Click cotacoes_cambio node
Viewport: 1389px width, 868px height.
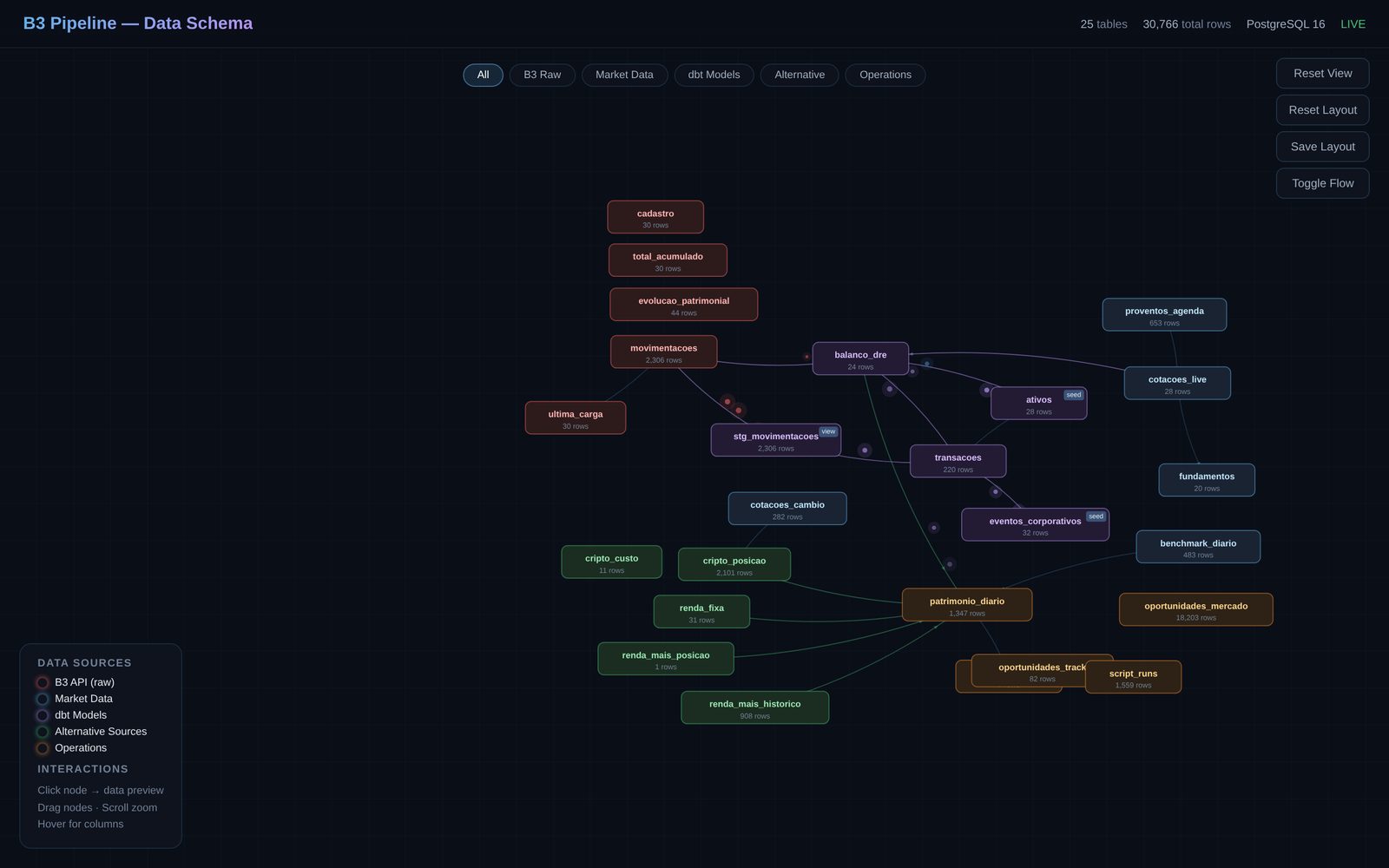pyautogui.click(x=787, y=509)
